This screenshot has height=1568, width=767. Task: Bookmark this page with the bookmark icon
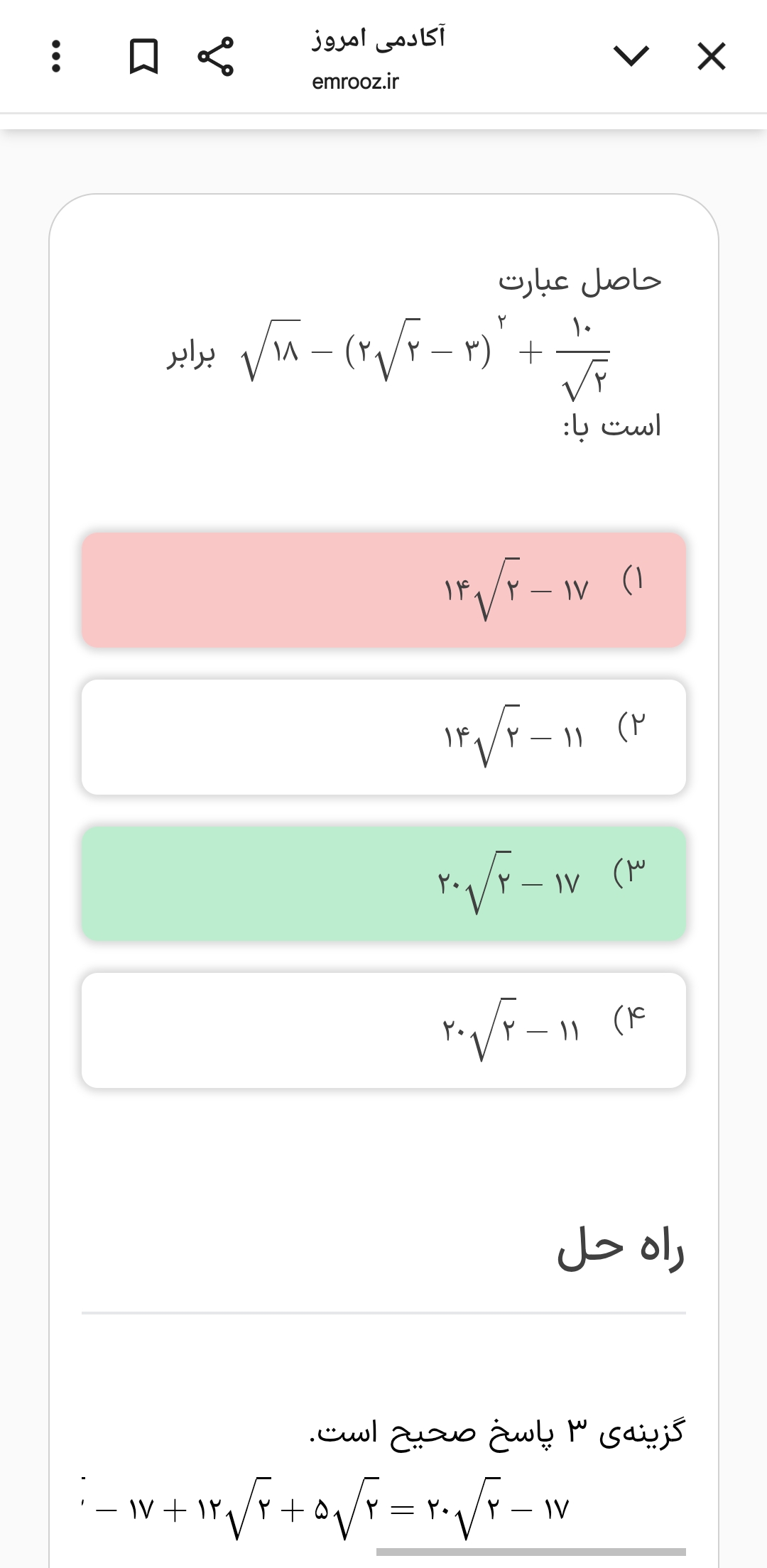click(x=143, y=56)
